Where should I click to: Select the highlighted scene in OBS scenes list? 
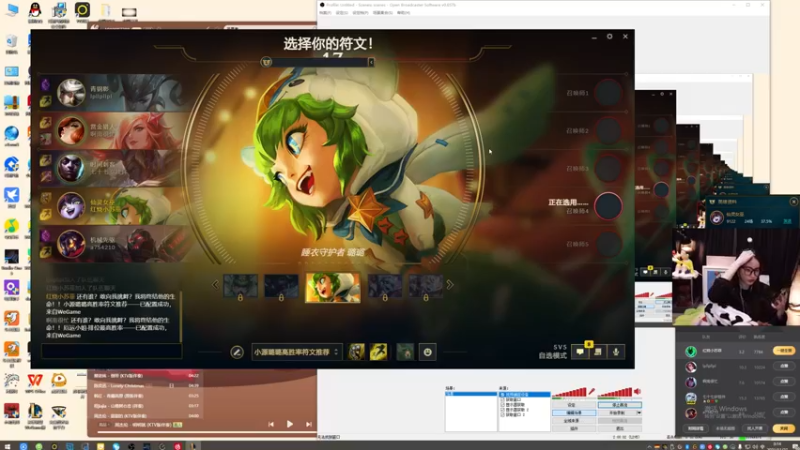(471, 394)
